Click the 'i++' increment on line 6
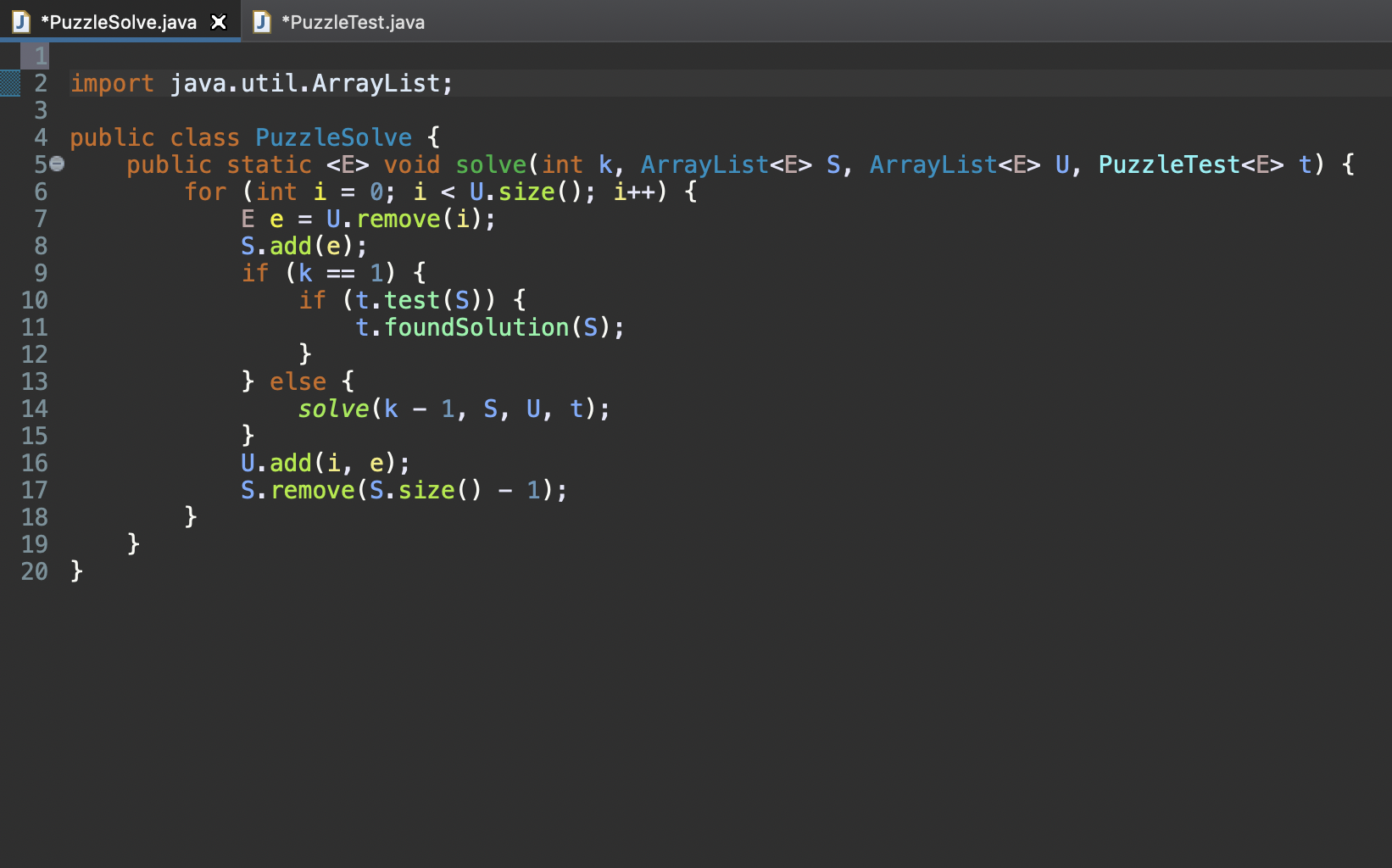 634,192
